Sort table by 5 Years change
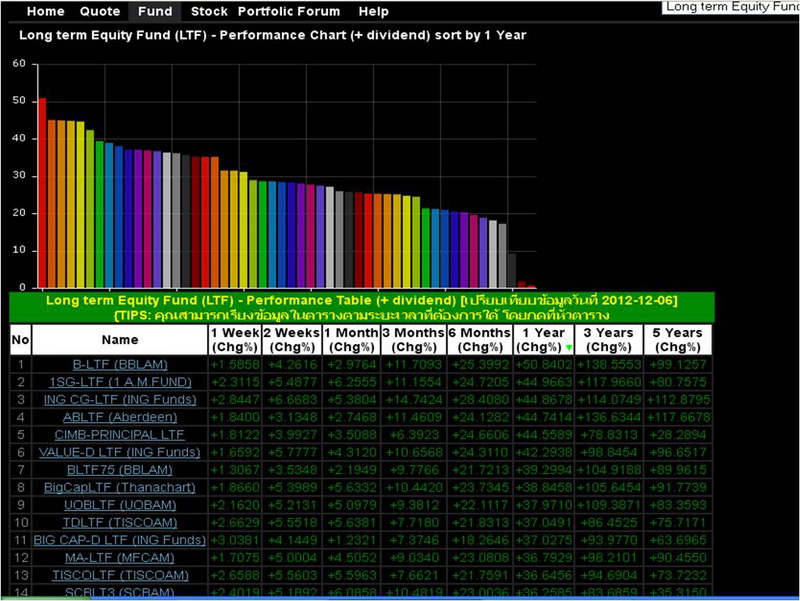 (x=678, y=340)
